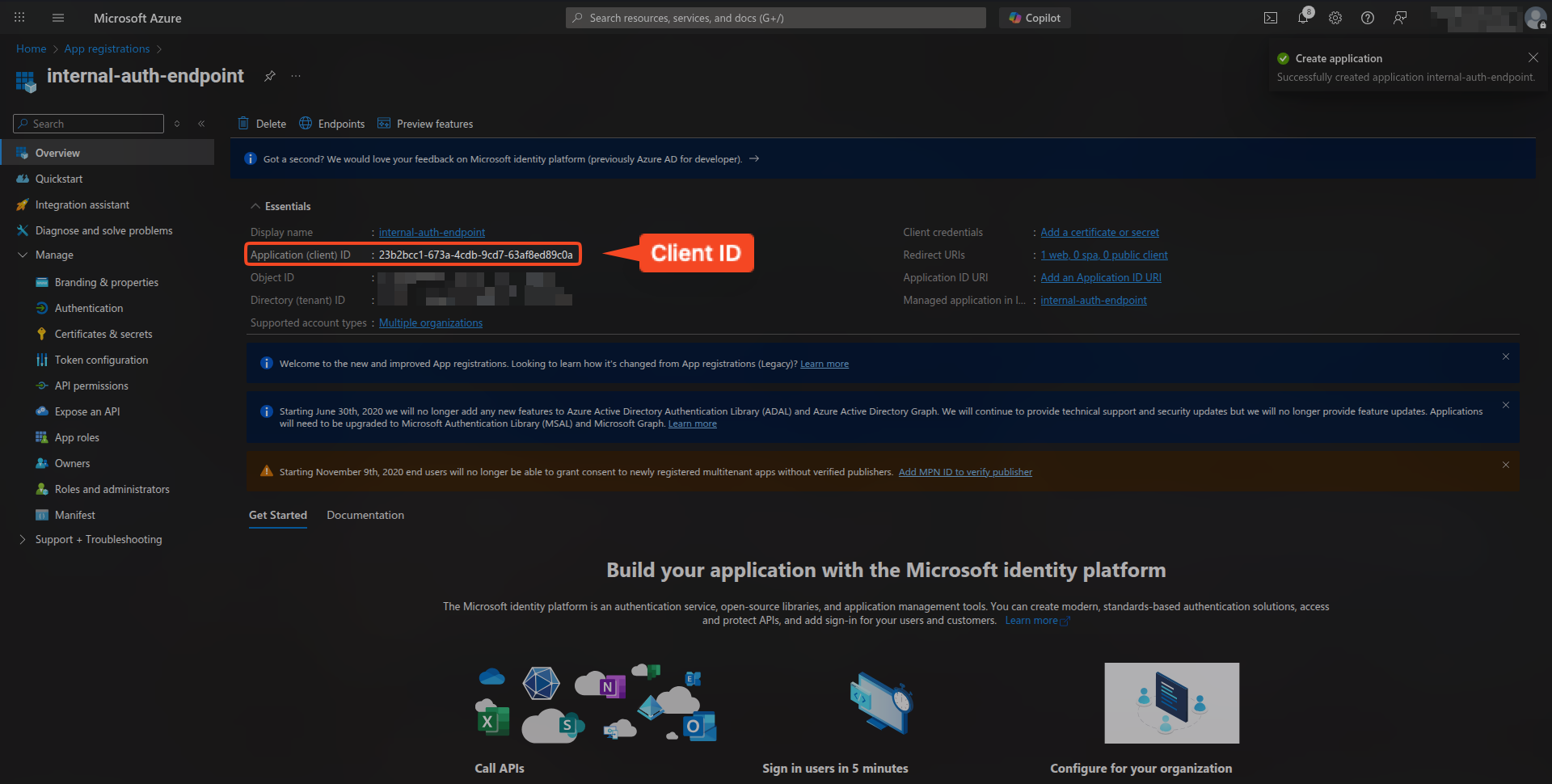Viewport: 1552px width, 784px height.
Task: Expand Support + Troubleshooting
Action: [22, 539]
